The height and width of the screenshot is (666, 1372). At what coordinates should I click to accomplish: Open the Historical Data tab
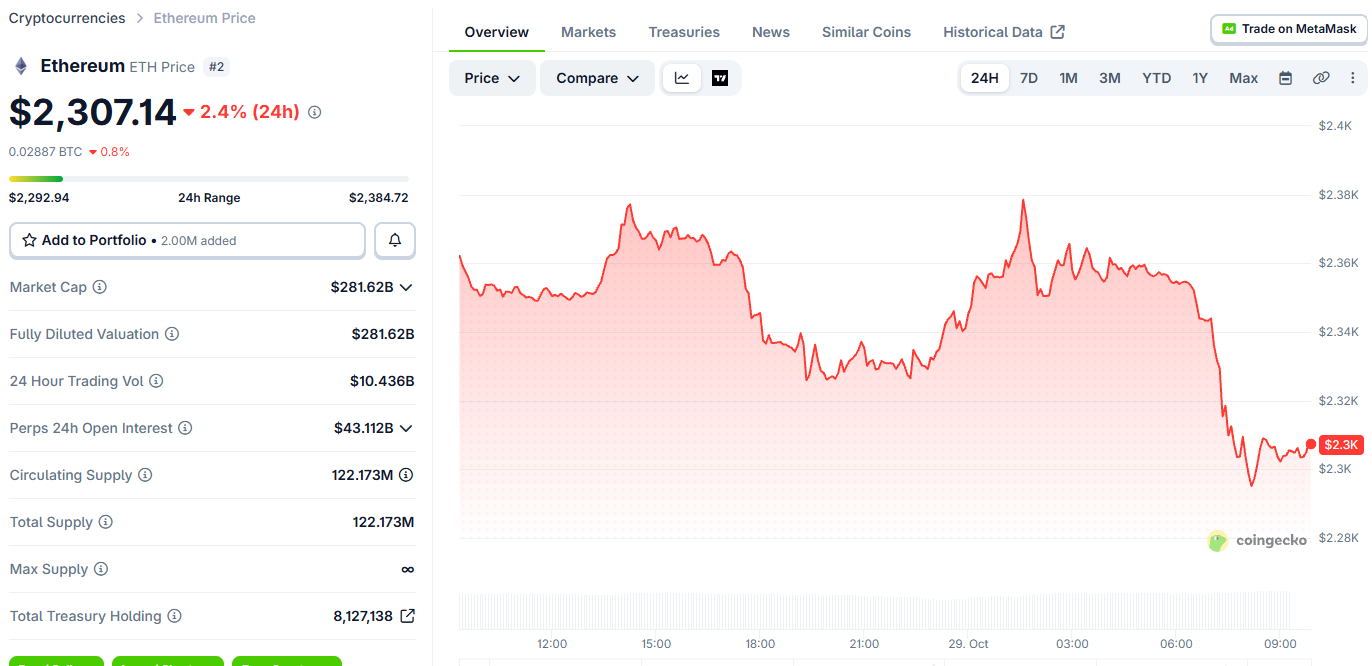[x=1004, y=32]
